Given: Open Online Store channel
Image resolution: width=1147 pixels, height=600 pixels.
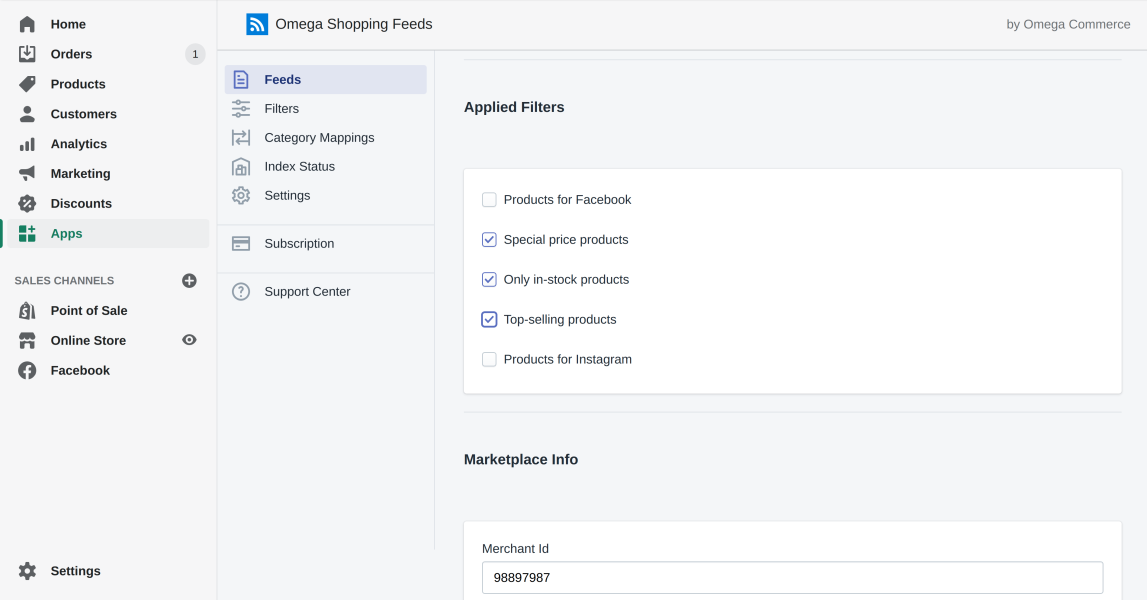Looking at the screenshot, I should pyautogui.click(x=88, y=341).
